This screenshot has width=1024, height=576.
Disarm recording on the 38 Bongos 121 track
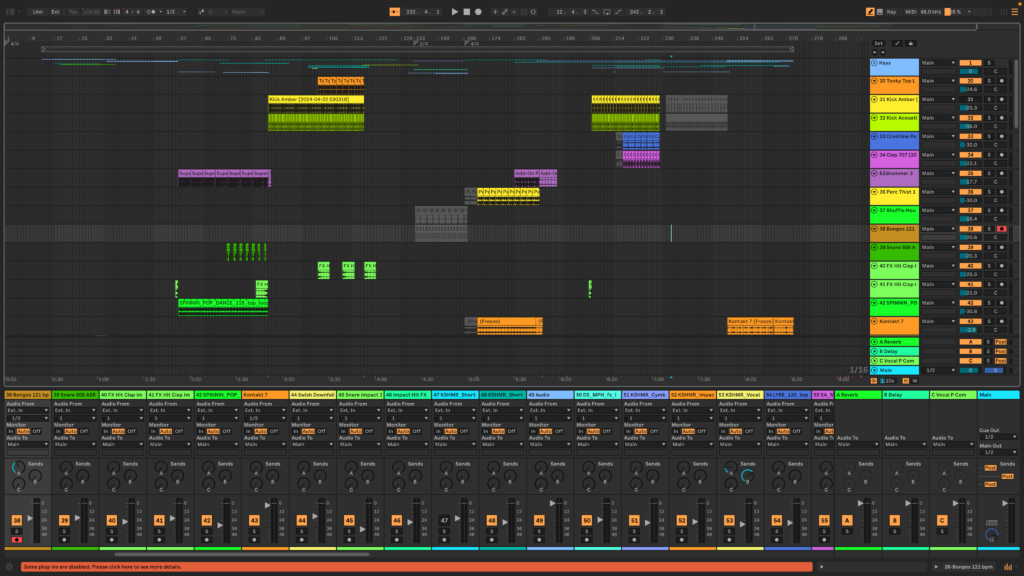pos(1001,229)
